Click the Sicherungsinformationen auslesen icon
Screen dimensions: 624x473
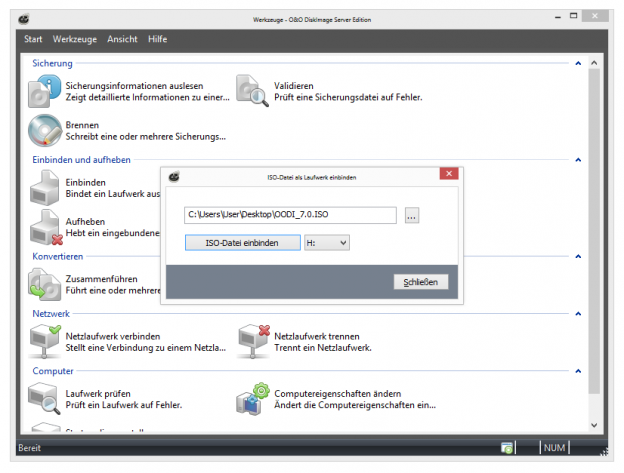tap(44, 91)
